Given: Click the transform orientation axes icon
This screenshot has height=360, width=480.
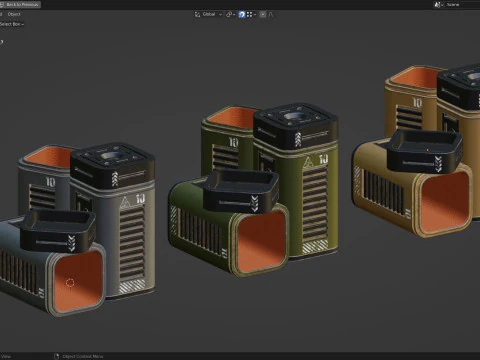Looking at the screenshot, I should (x=197, y=14).
